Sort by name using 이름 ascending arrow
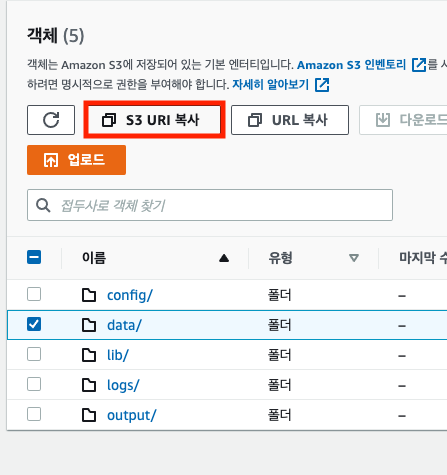Image resolution: width=447 pixels, height=475 pixels. [224, 258]
